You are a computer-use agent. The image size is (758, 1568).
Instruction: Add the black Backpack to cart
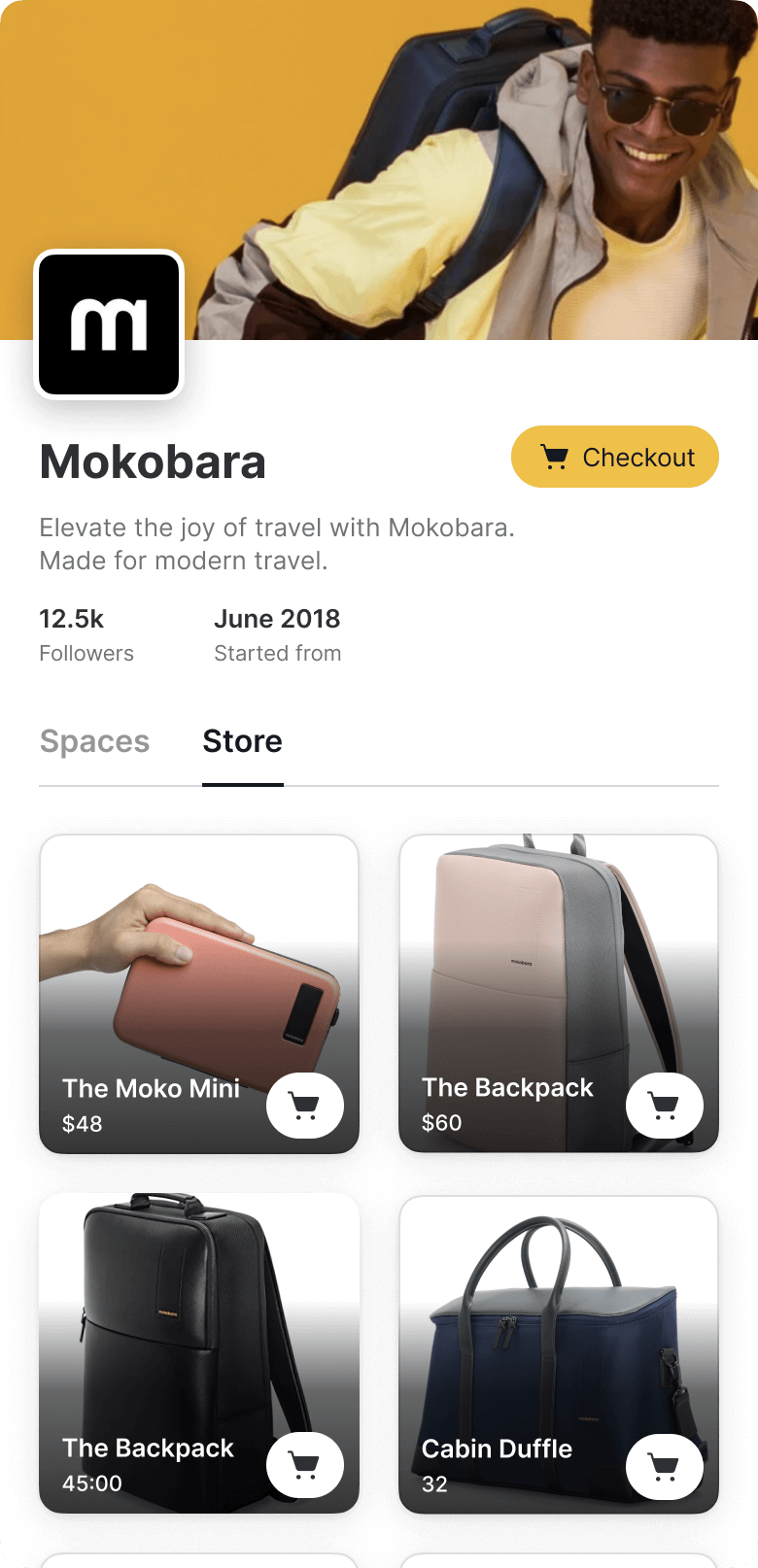coord(305,1465)
